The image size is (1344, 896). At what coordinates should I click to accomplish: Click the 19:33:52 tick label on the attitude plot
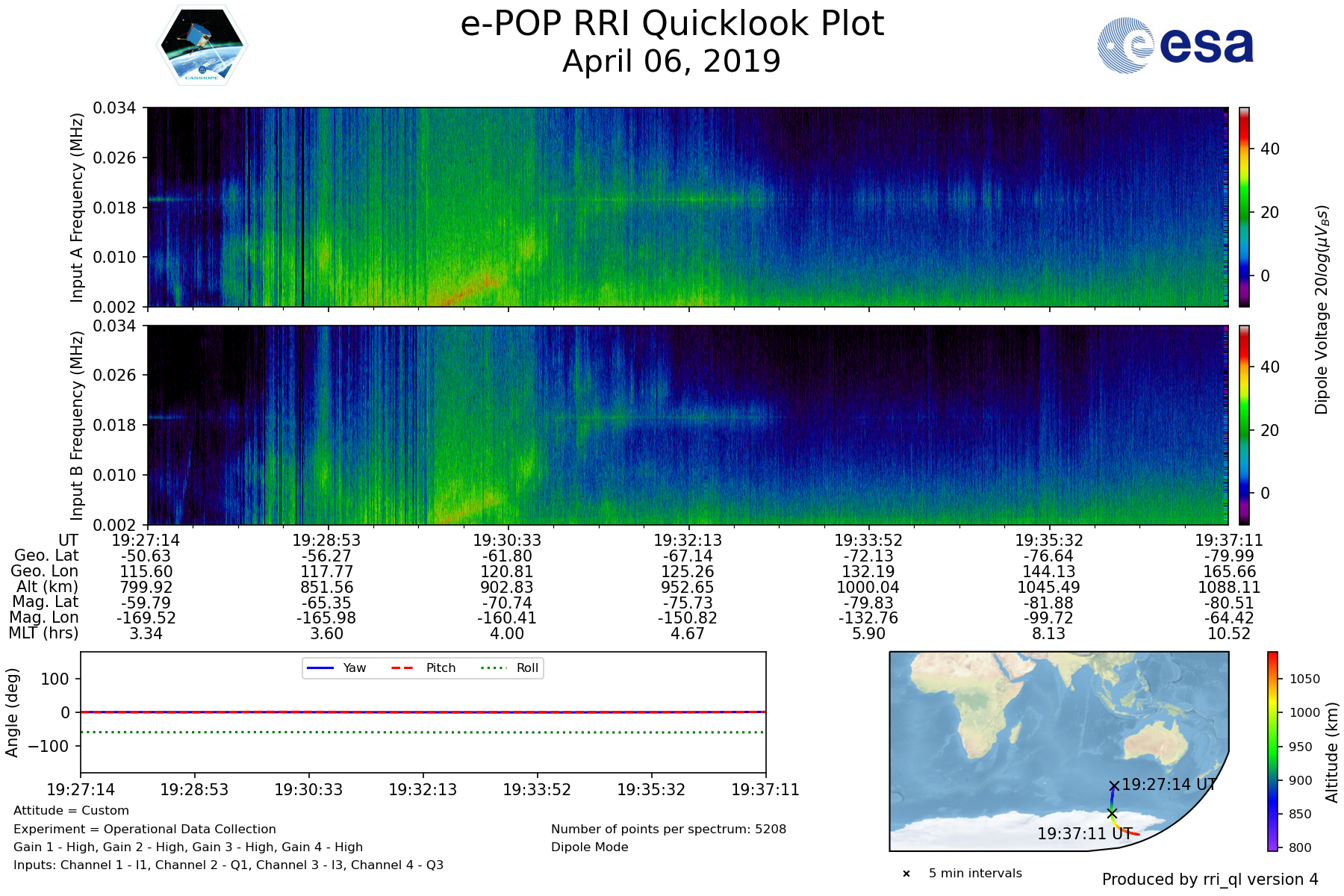(x=537, y=790)
